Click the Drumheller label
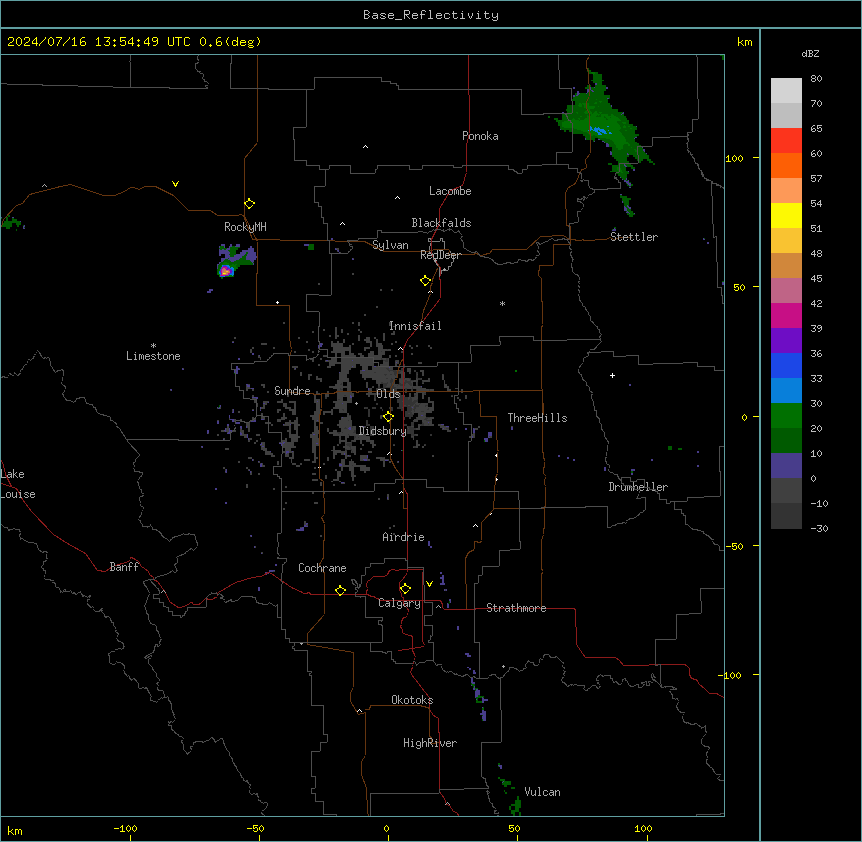This screenshot has width=862, height=842. pyautogui.click(x=638, y=487)
